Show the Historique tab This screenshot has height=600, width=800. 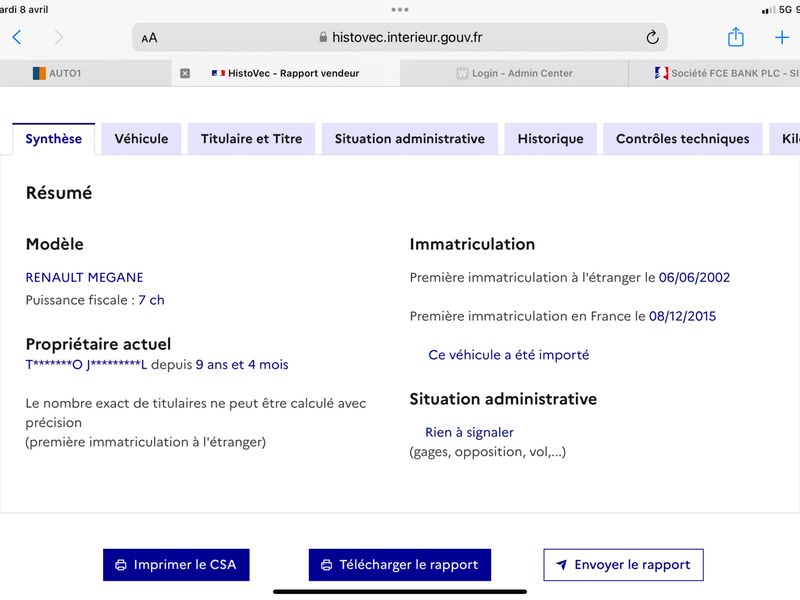click(551, 139)
